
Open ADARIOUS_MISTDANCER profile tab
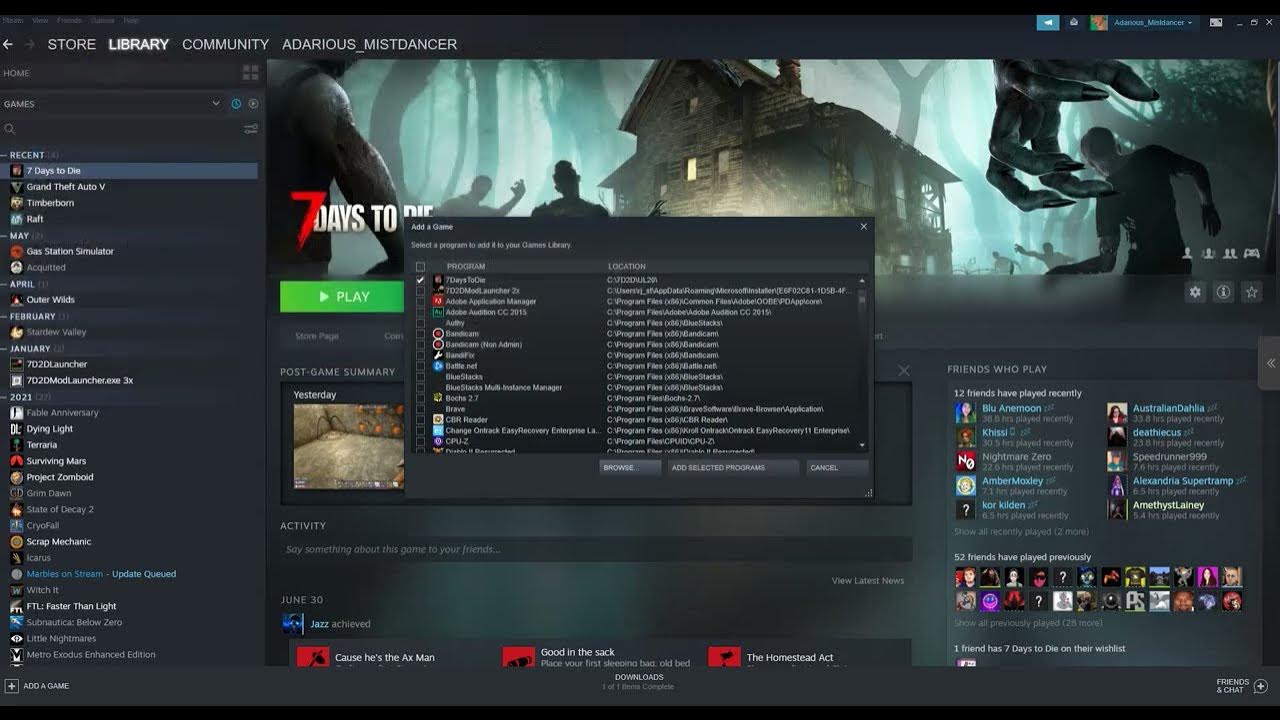(369, 44)
